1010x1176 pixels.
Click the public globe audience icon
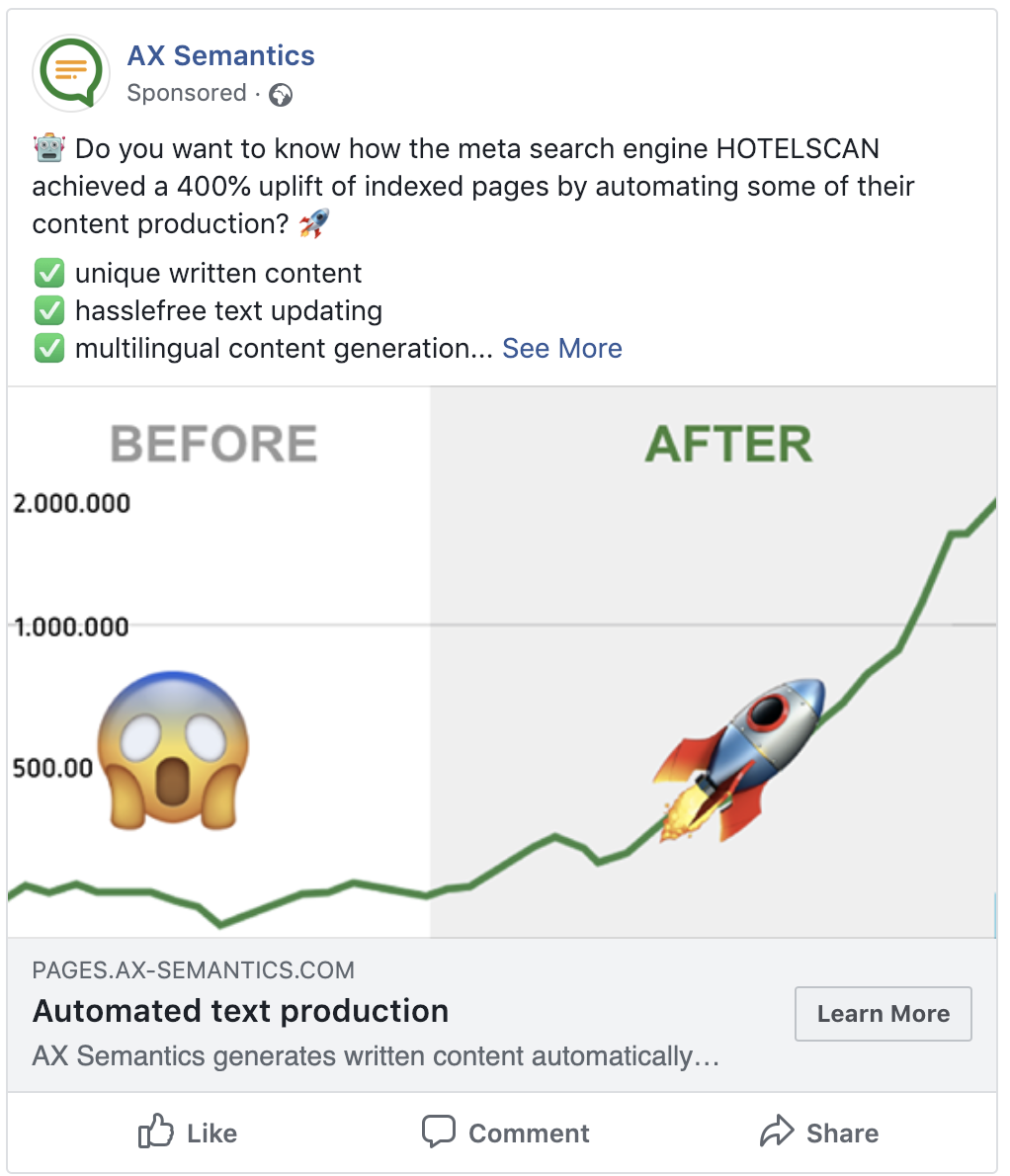(281, 95)
